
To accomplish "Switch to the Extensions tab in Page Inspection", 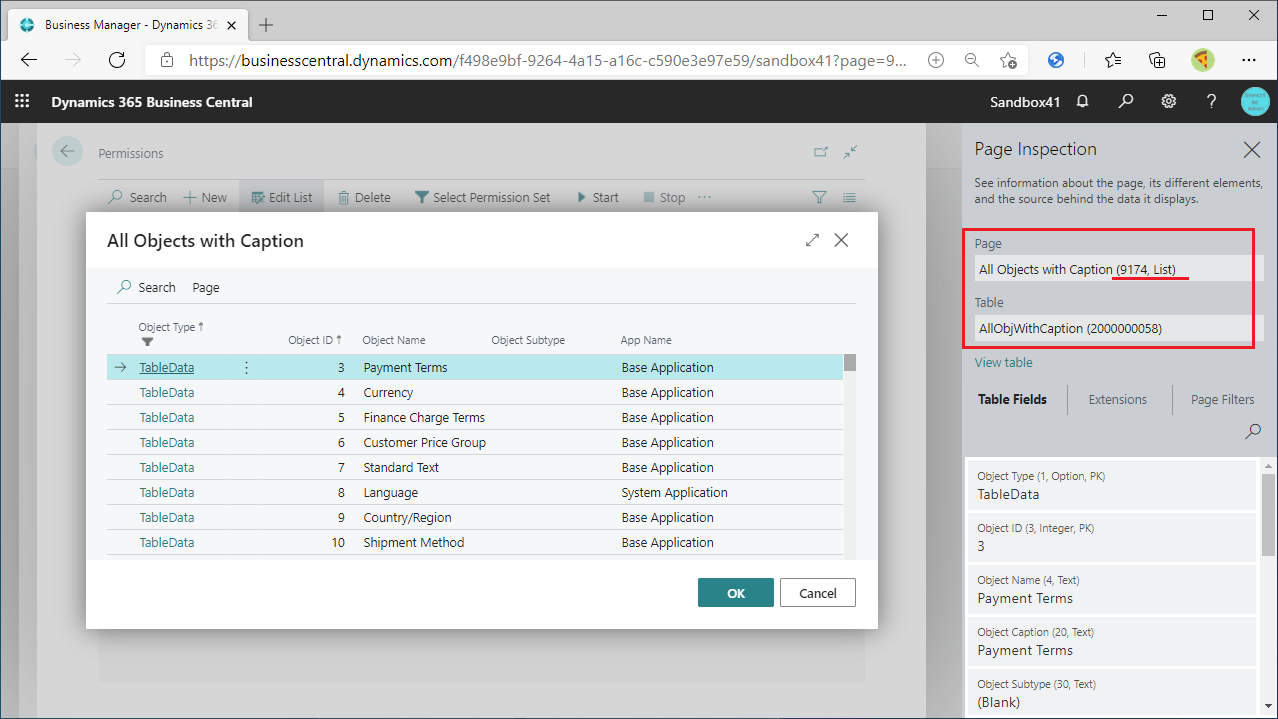I will [x=1118, y=399].
